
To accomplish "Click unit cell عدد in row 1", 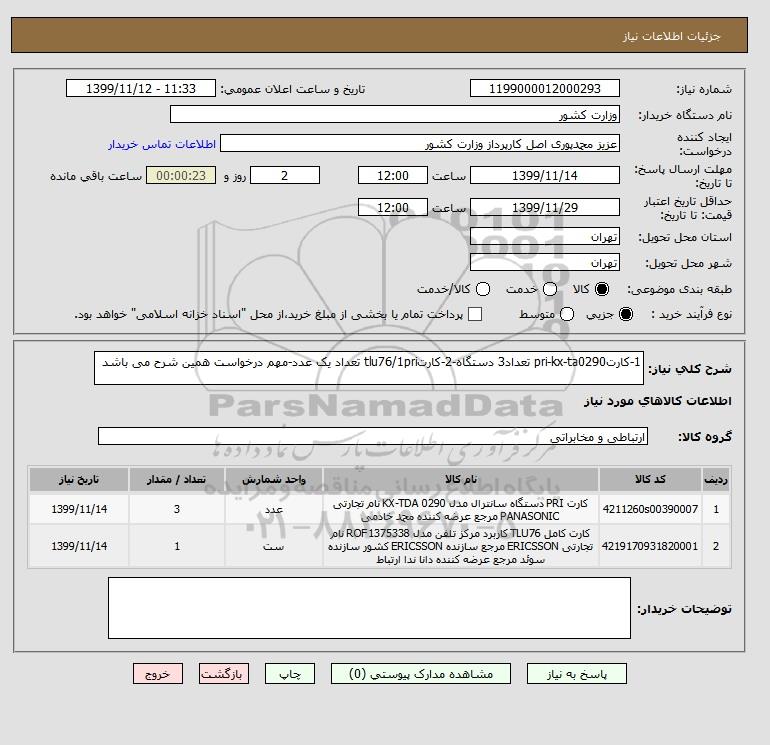I will click(x=274, y=509).
